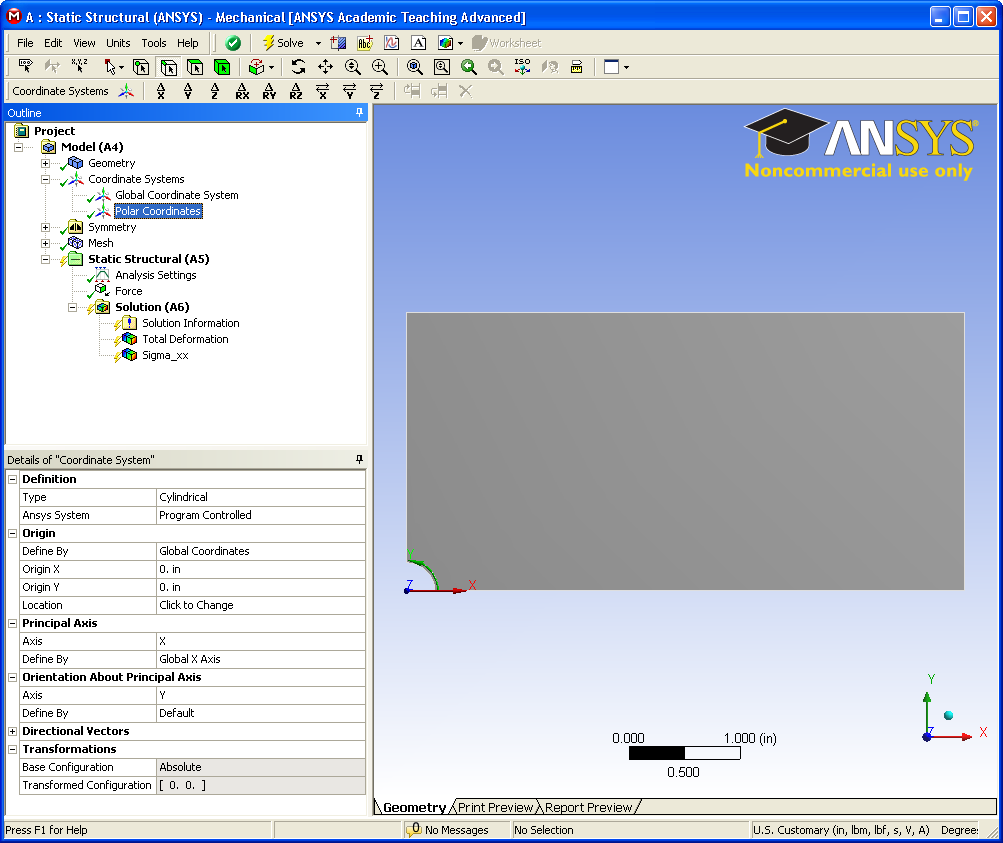Open the Solve dropdown arrow
1003x843 pixels.
(318, 43)
